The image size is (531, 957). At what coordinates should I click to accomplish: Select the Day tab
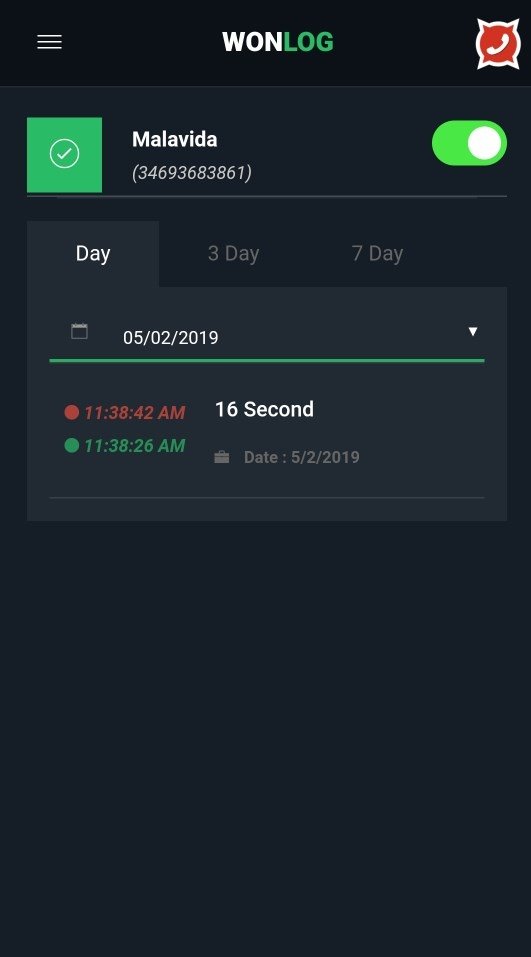(x=93, y=253)
